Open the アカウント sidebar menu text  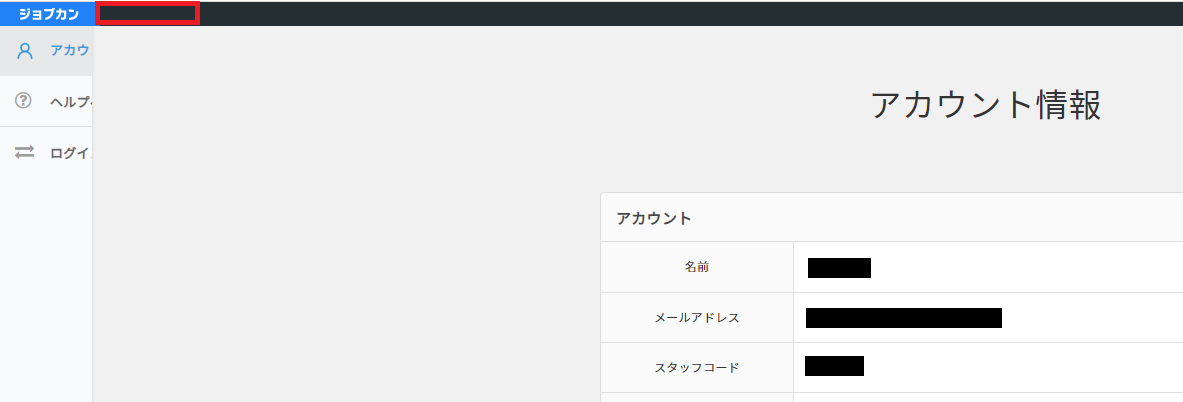[x=69, y=51]
